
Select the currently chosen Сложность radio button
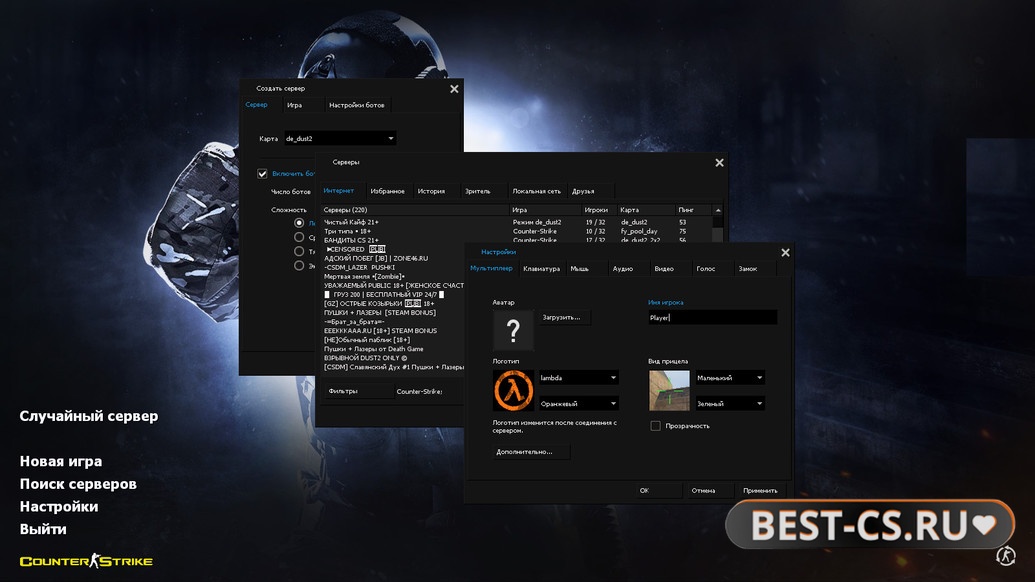(299, 223)
